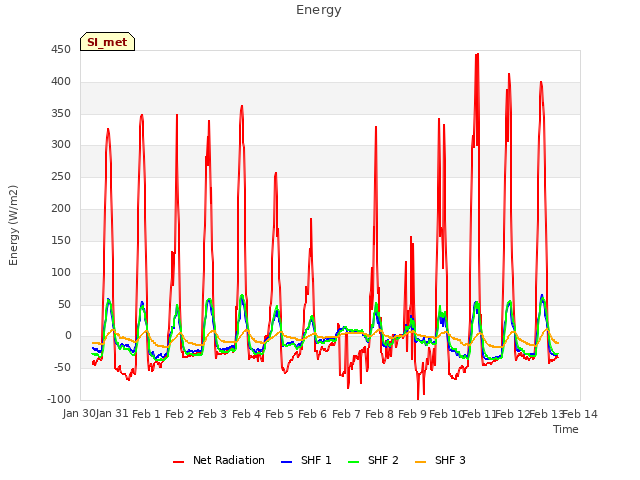Click the Feb 12 x-axis date label
Viewport: 640px width, 480px height.
pos(512,414)
